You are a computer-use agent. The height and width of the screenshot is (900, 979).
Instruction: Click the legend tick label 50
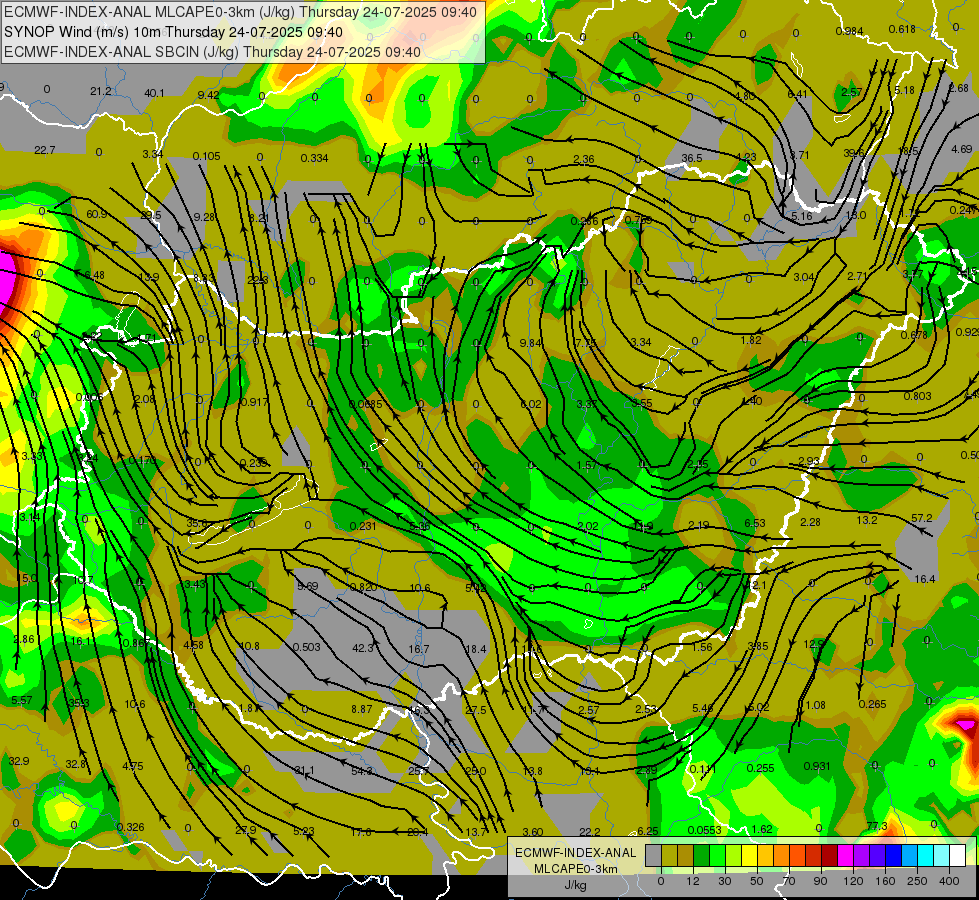(x=757, y=881)
